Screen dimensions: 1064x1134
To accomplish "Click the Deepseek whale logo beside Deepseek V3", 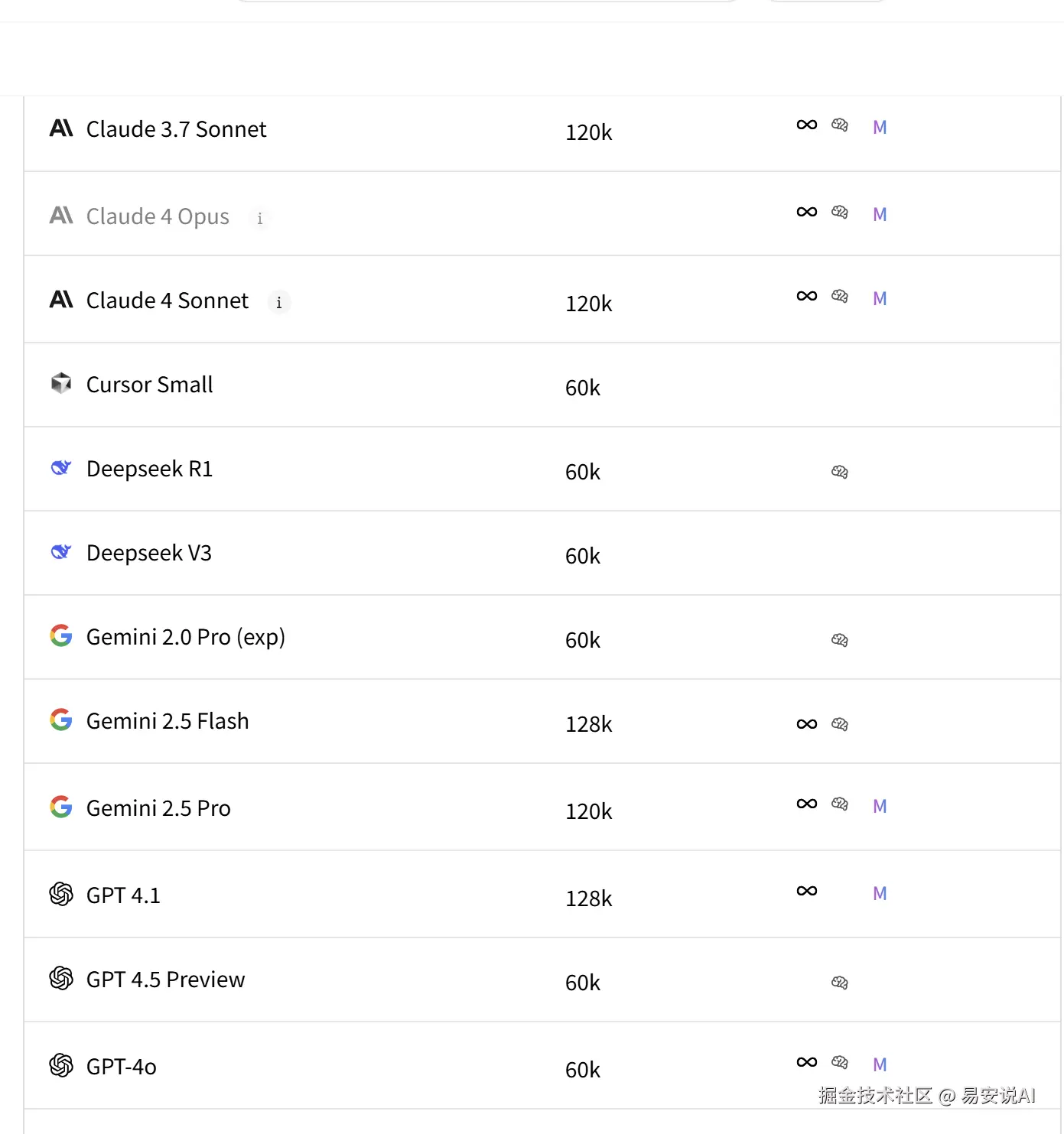I will pyautogui.click(x=61, y=551).
